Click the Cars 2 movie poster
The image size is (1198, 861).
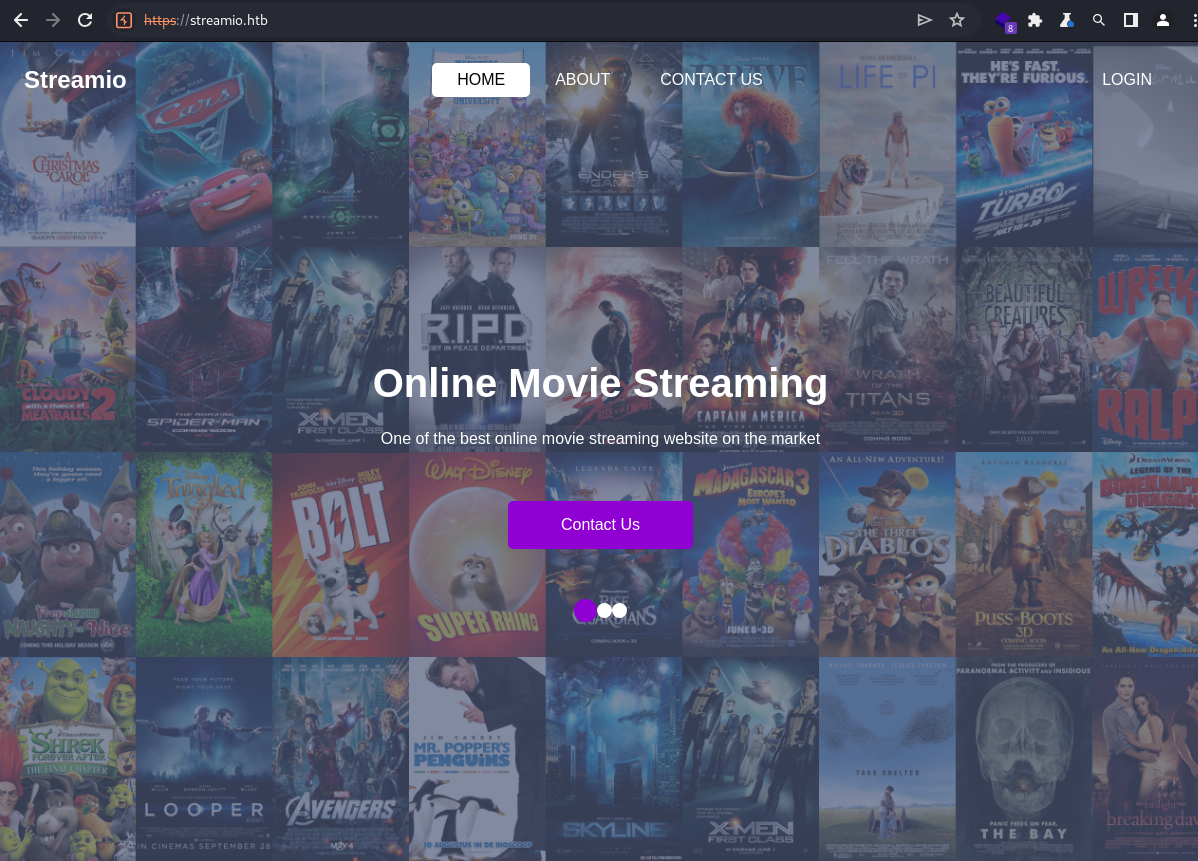[204, 144]
